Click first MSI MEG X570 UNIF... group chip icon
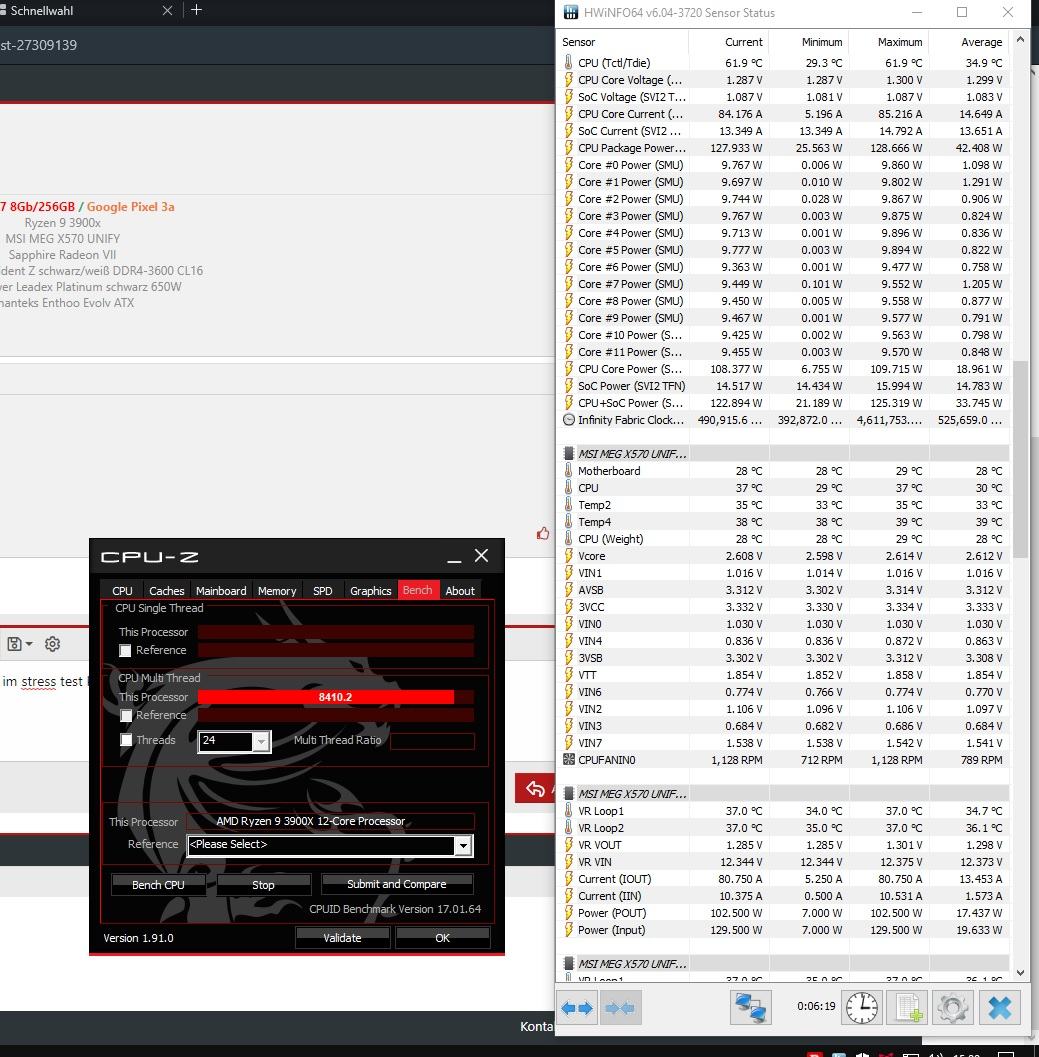This screenshot has width=1039, height=1057. (x=568, y=454)
